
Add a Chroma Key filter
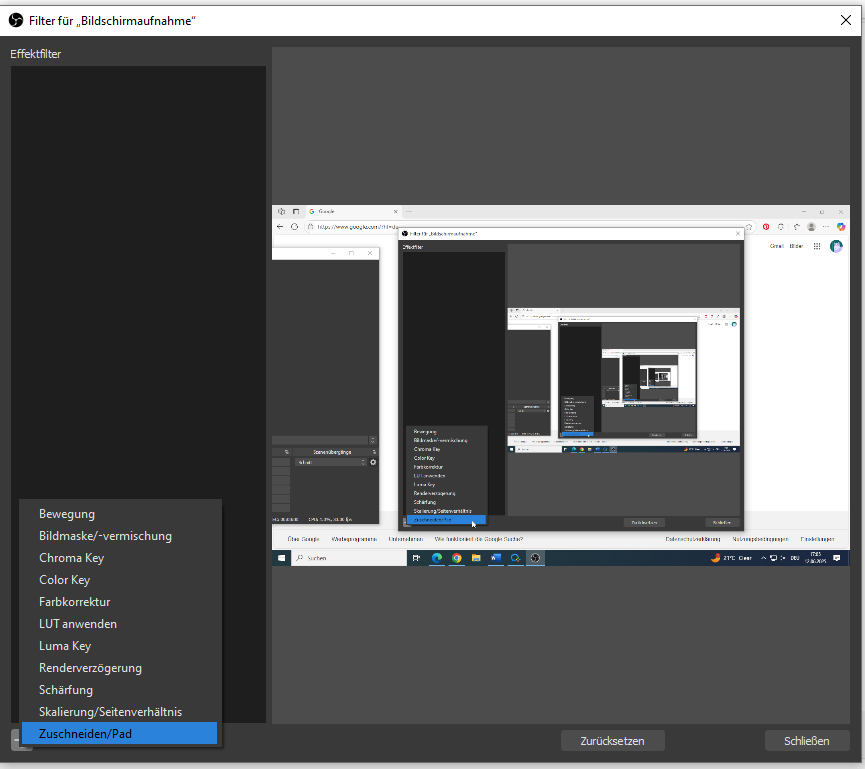point(119,558)
